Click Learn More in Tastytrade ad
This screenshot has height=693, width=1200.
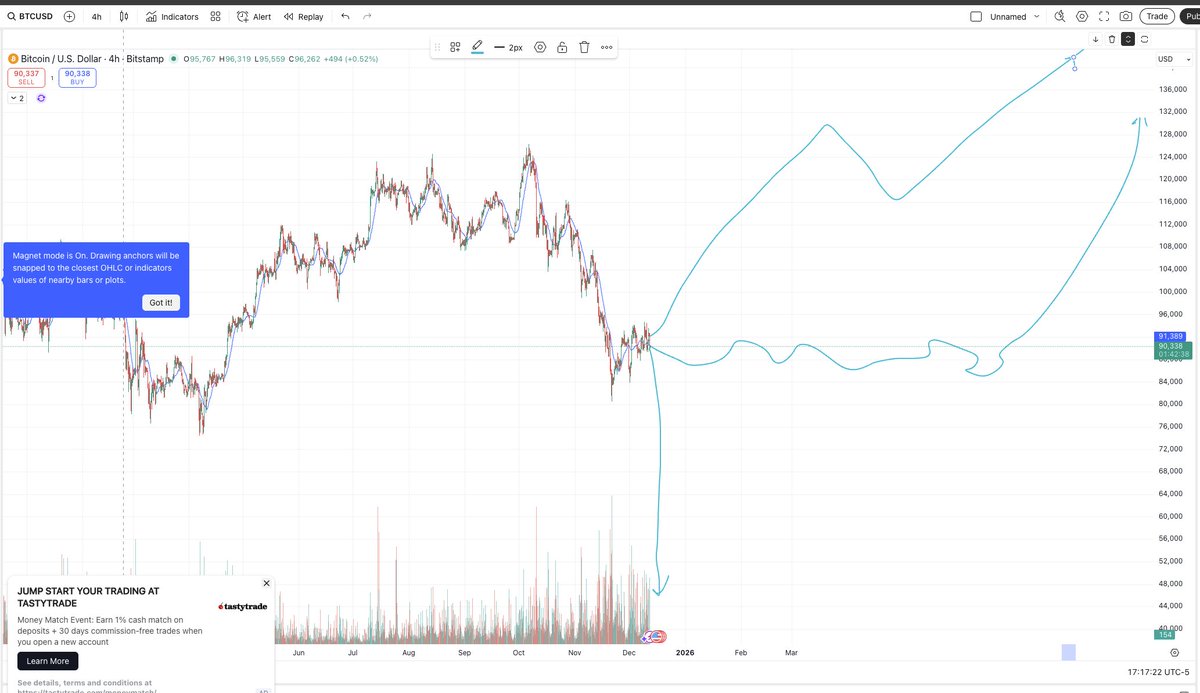[x=47, y=661]
